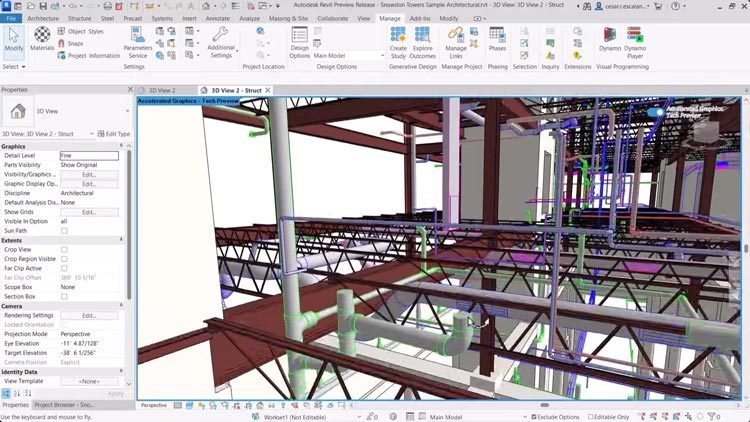
Task: Open Additional Settings menu
Action: click(x=221, y=43)
